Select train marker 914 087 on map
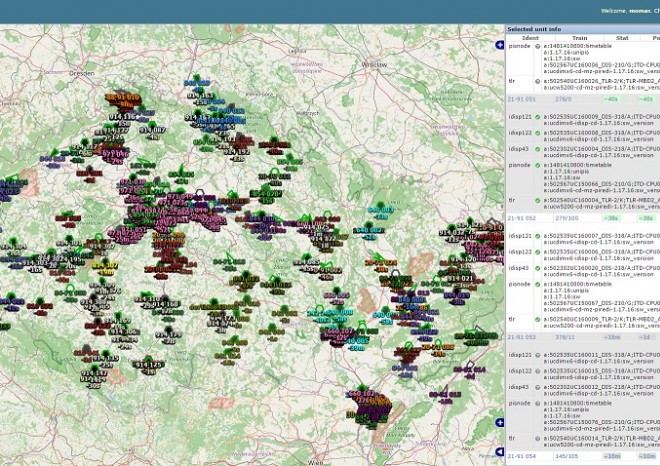 pyautogui.click(x=152, y=130)
